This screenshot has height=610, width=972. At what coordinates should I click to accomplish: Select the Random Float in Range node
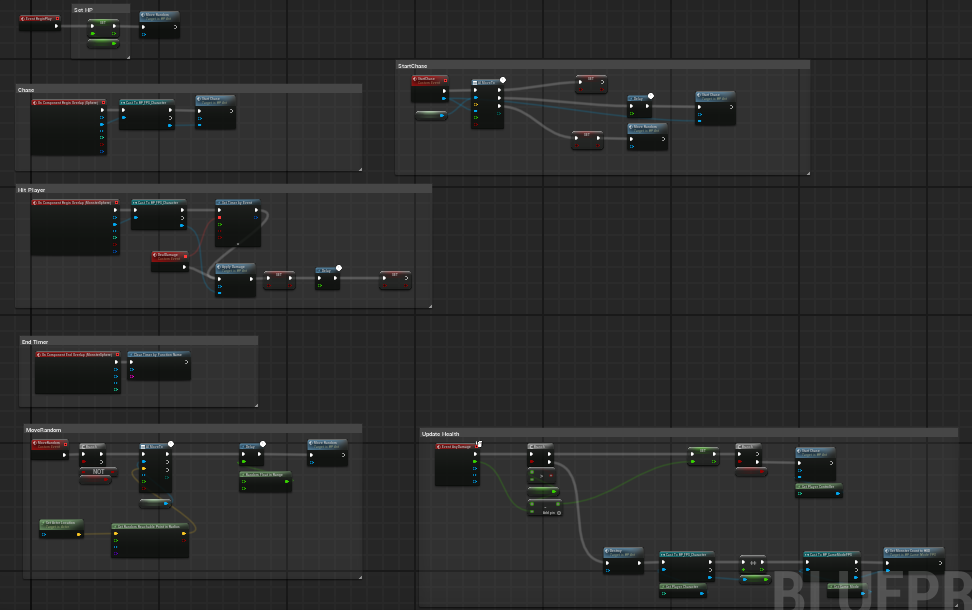click(265, 482)
